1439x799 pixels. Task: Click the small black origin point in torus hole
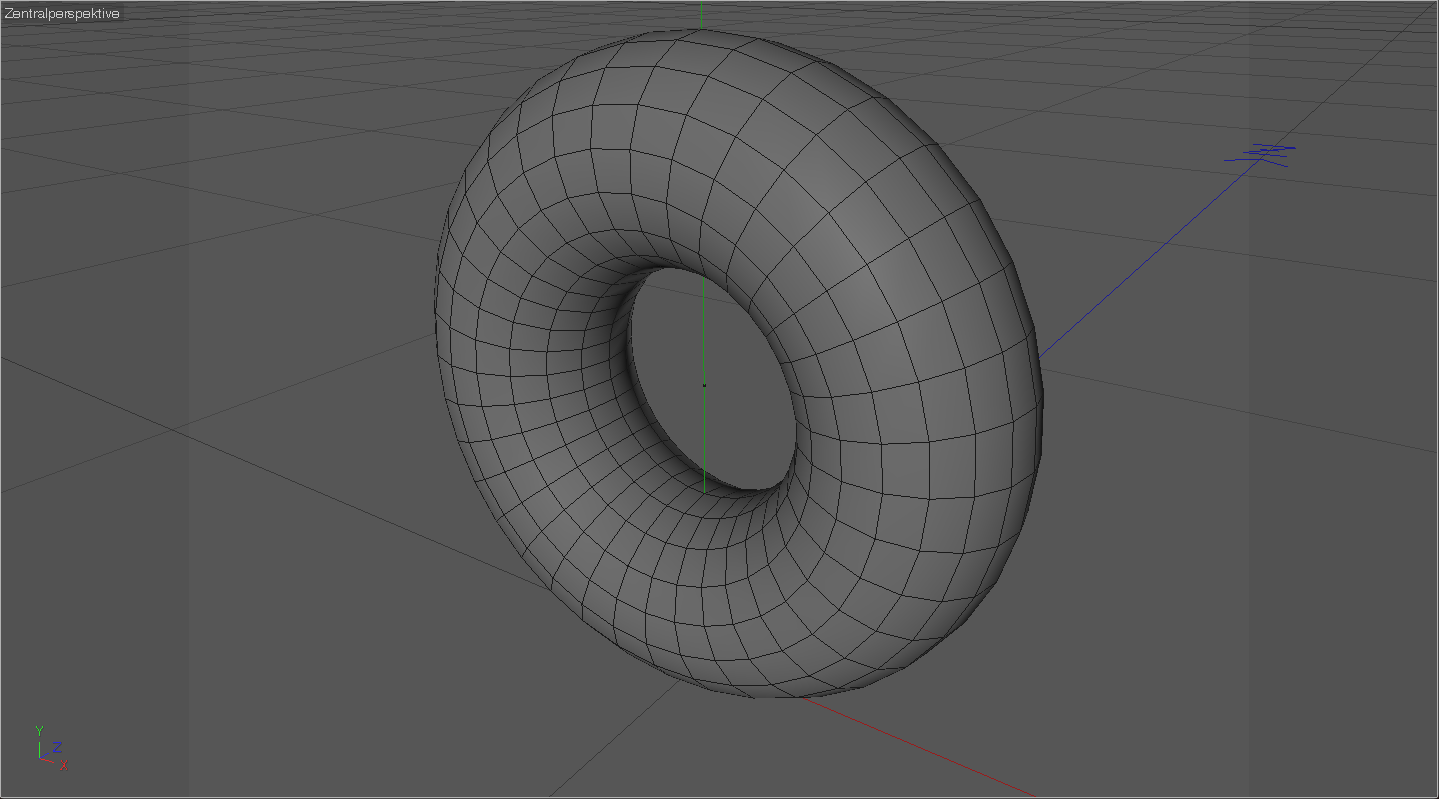[704, 383]
